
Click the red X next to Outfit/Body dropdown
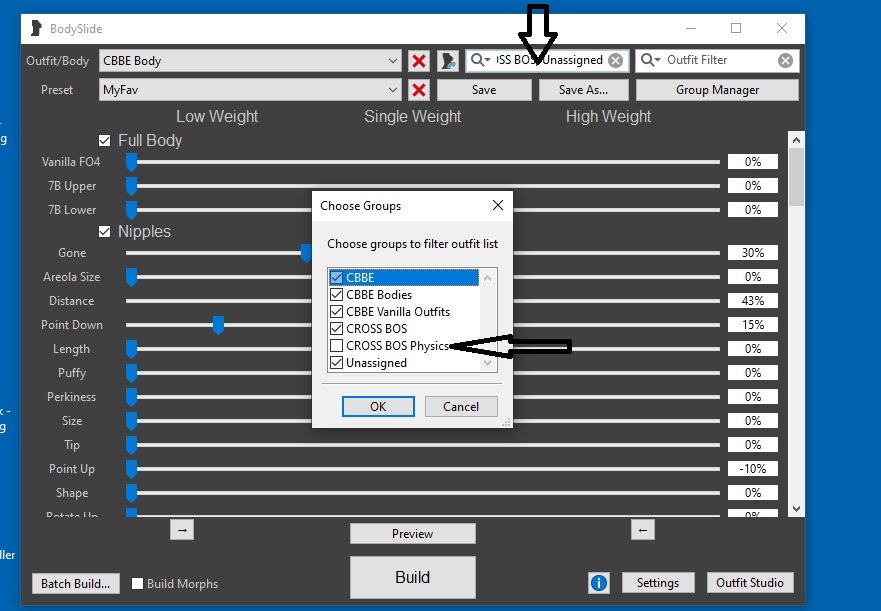(419, 61)
